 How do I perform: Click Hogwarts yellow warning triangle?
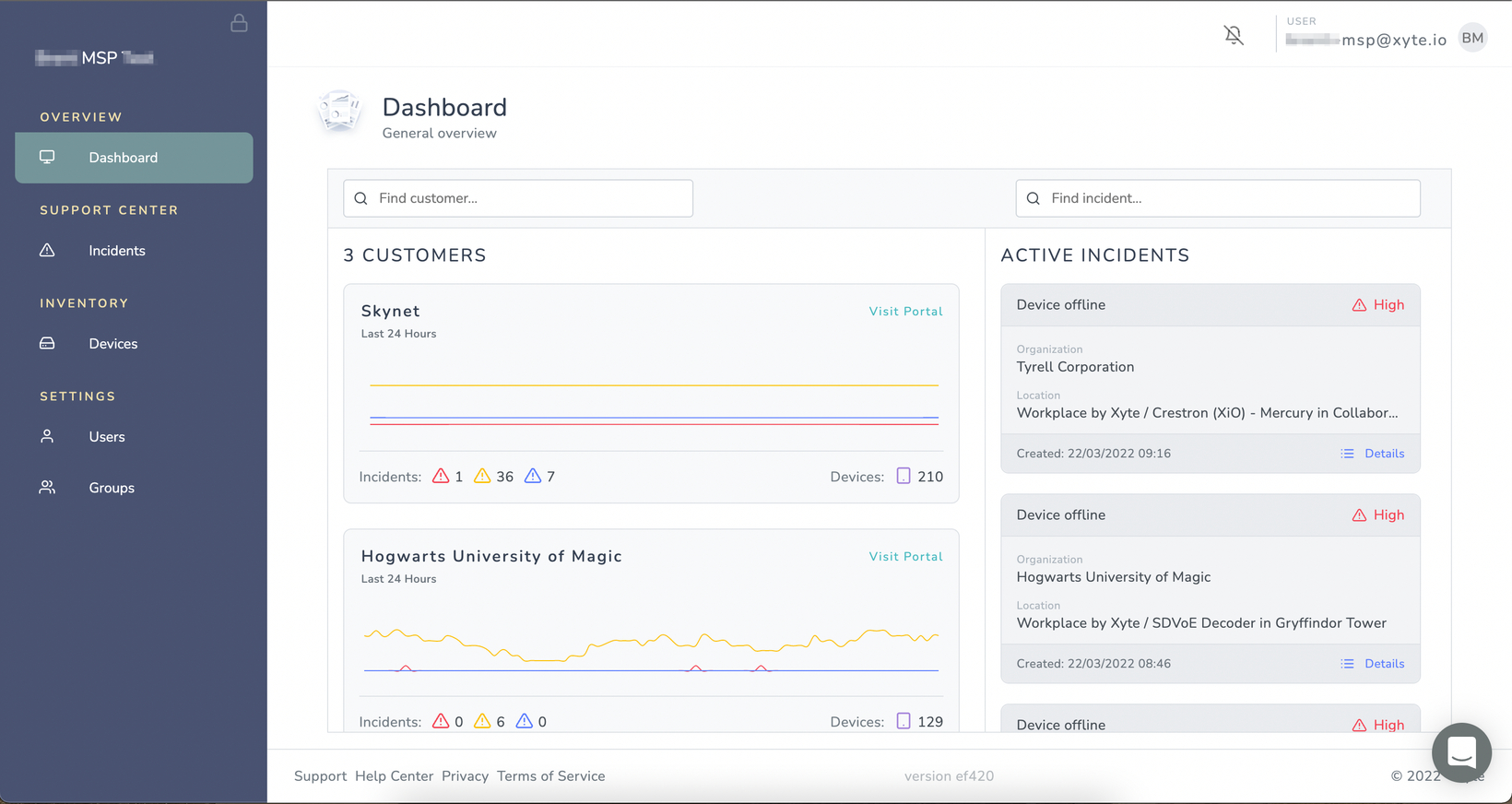(x=482, y=721)
